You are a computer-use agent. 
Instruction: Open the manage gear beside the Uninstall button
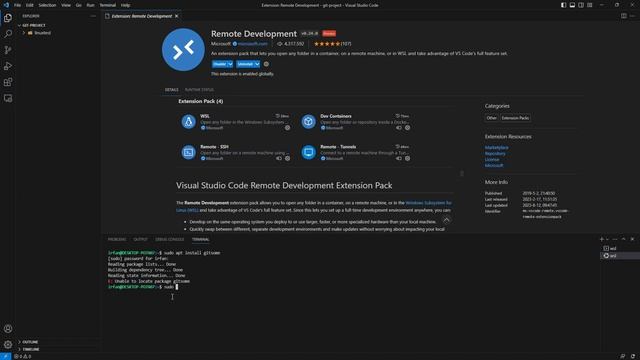[x=266, y=64]
